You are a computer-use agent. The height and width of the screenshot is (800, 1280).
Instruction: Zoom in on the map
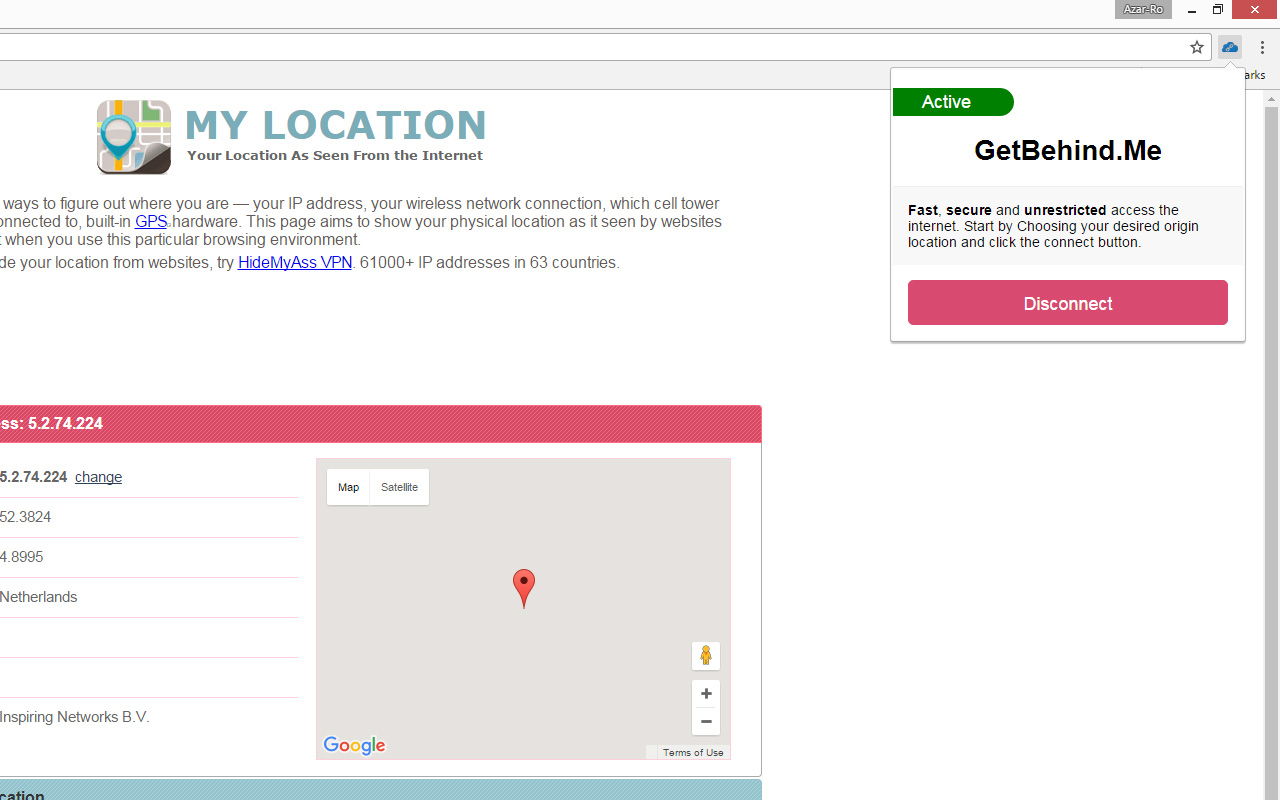pyautogui.click(x=706, y=694)
